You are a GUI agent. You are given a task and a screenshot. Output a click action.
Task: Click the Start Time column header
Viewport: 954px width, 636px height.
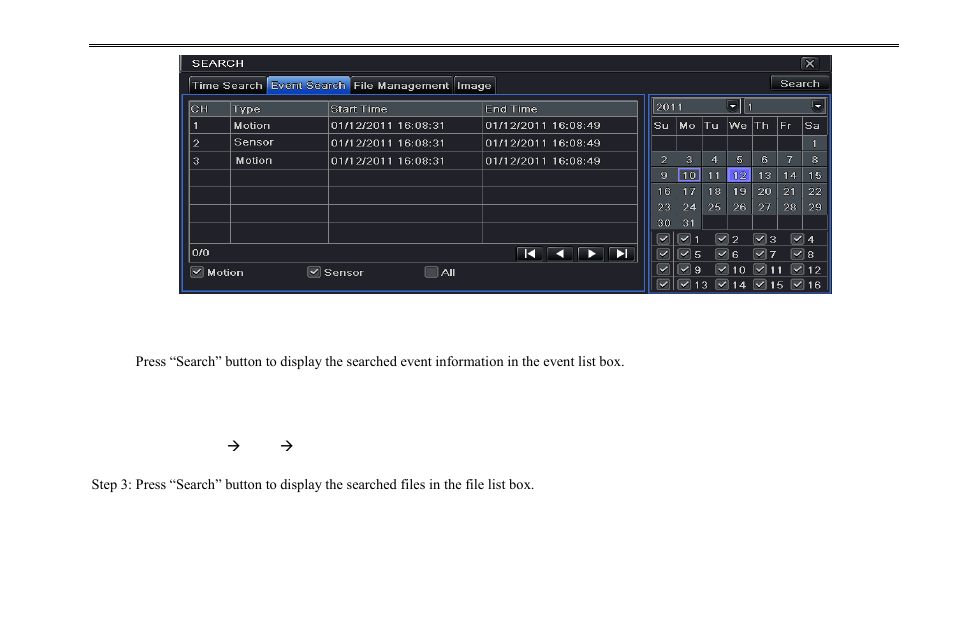(405, 109)
